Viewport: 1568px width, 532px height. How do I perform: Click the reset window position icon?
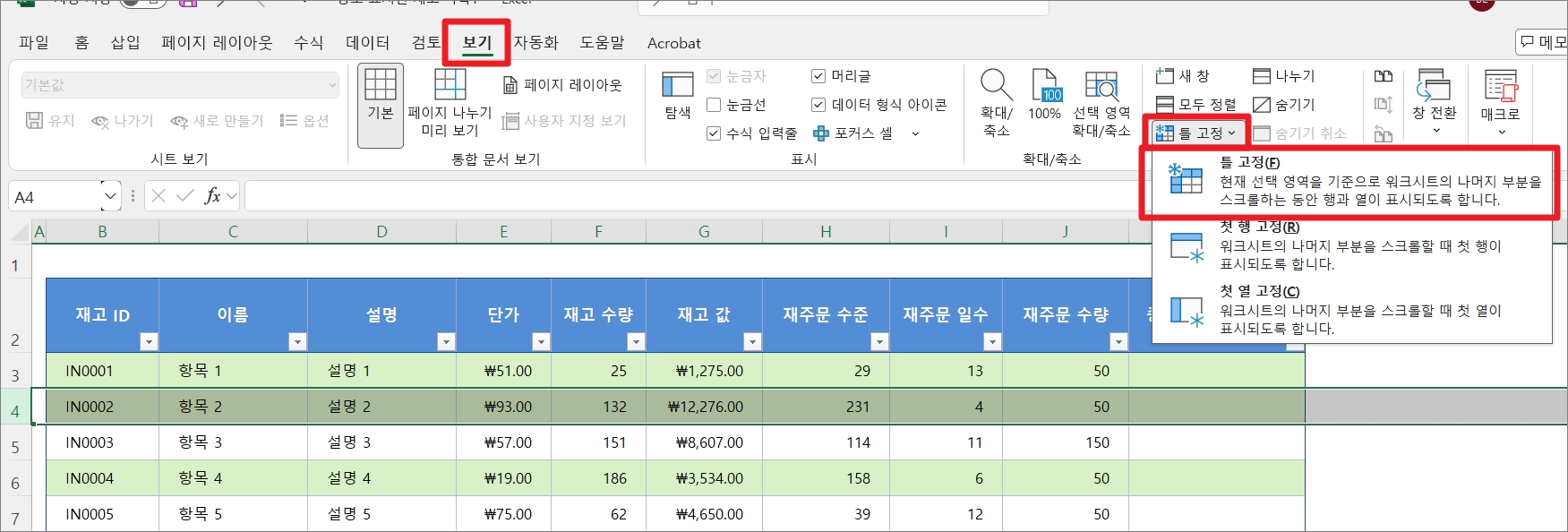(1384, 133)
